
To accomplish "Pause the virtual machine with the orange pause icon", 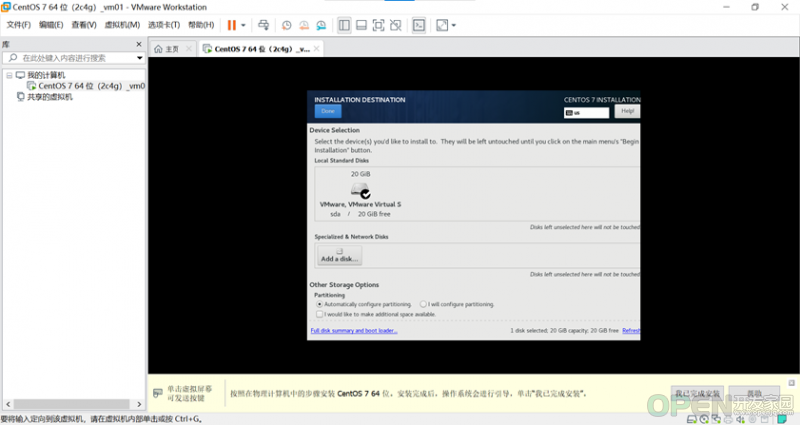I will click(232, 25).
